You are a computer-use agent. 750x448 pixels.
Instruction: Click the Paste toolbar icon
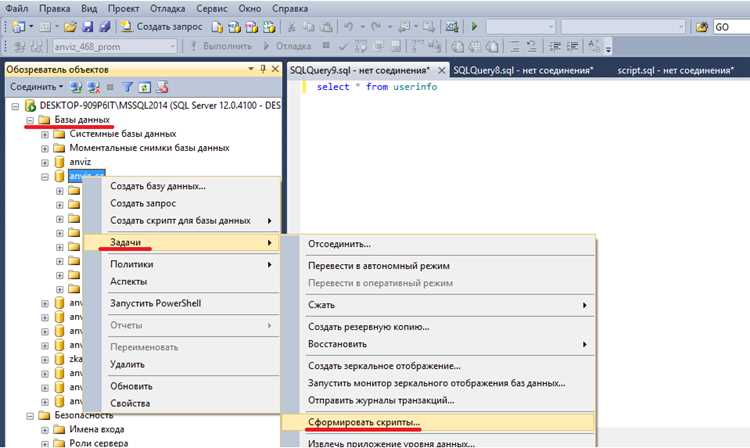[326, 27]
